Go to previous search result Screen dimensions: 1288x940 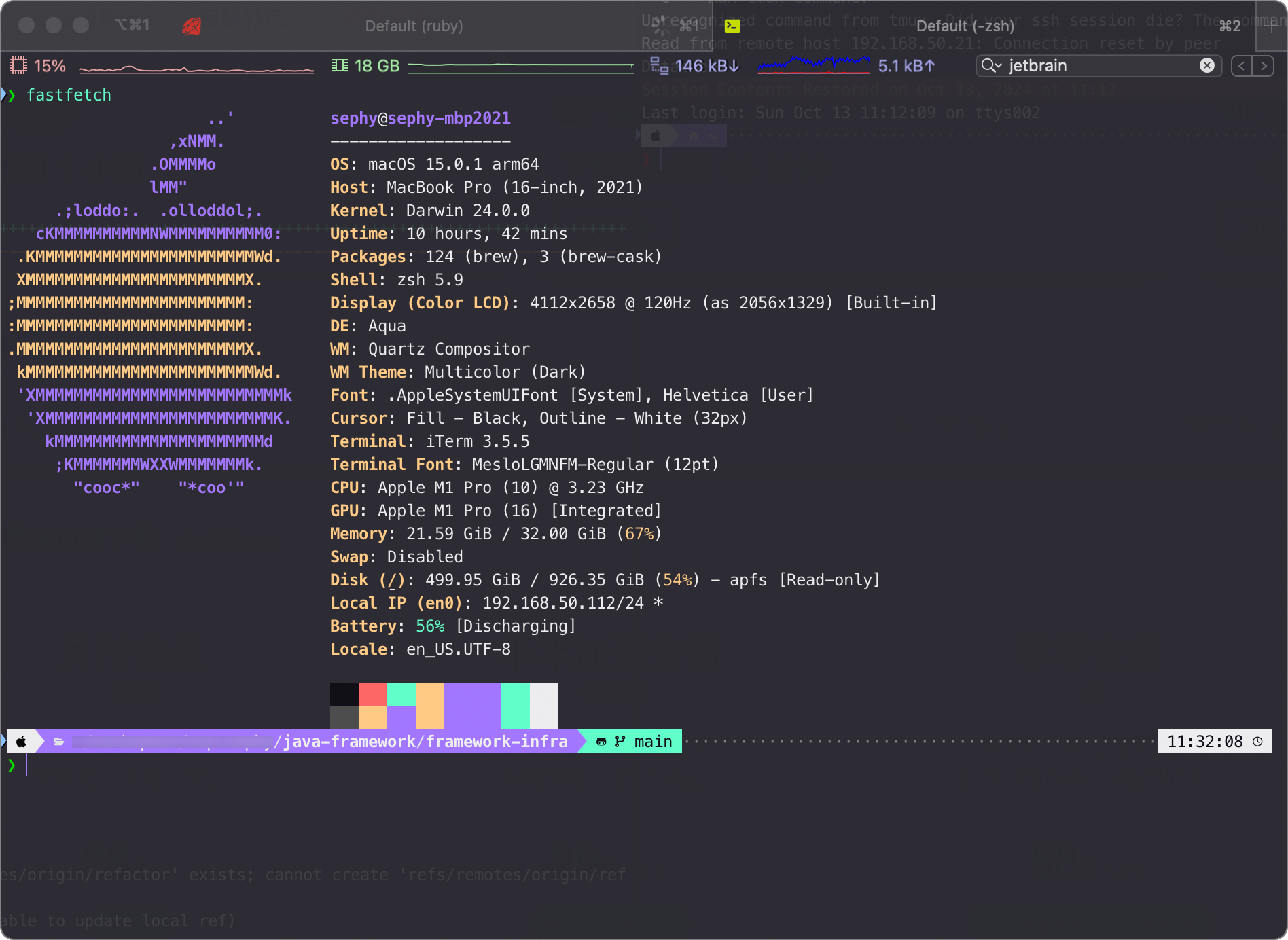coord(1242,66)
